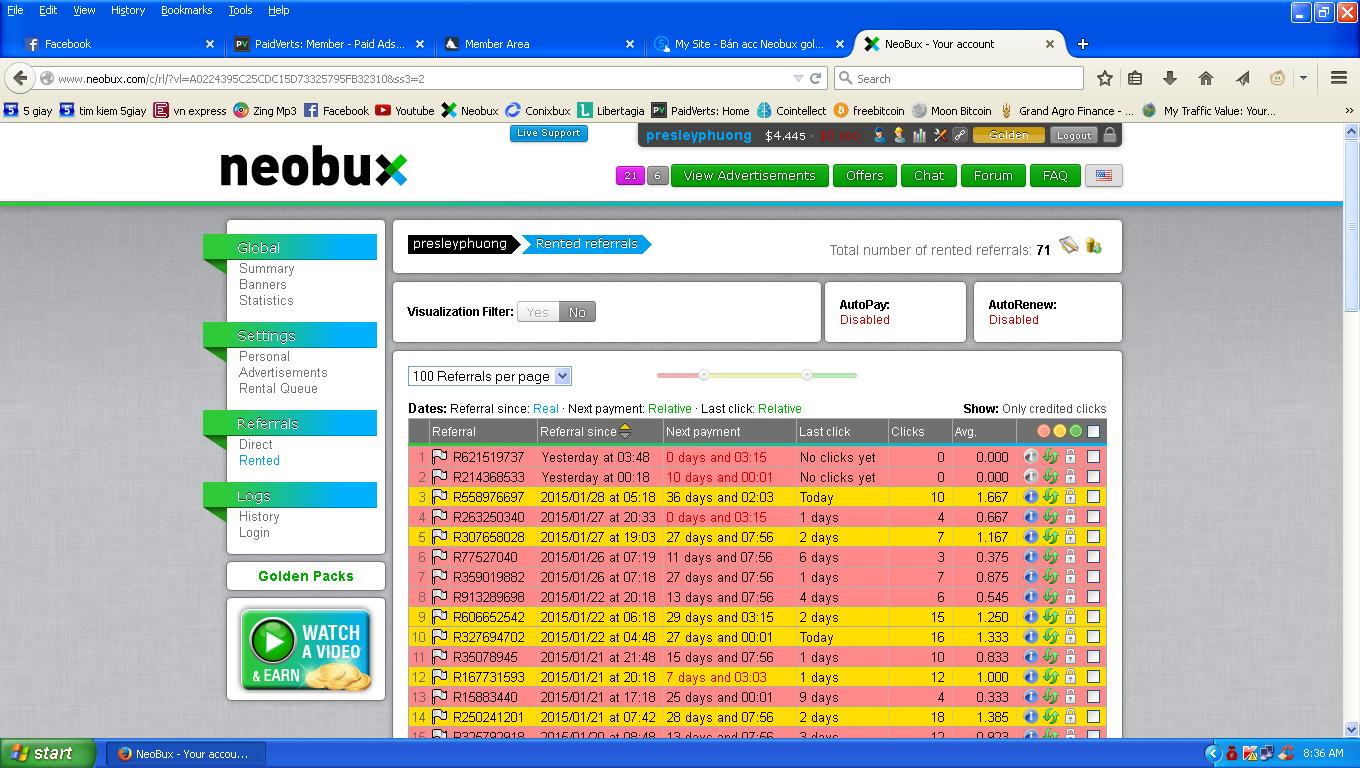Screen dimensions: 1360x768
Task: Open the bookmarks list icon in toolbar
Action: click(1135, 78)
